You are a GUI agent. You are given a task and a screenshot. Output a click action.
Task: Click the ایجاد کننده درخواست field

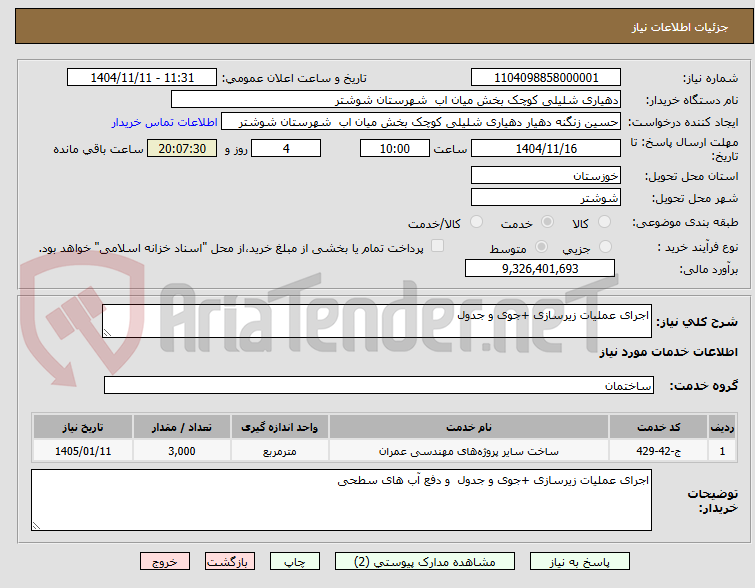[x=421, y=122]
